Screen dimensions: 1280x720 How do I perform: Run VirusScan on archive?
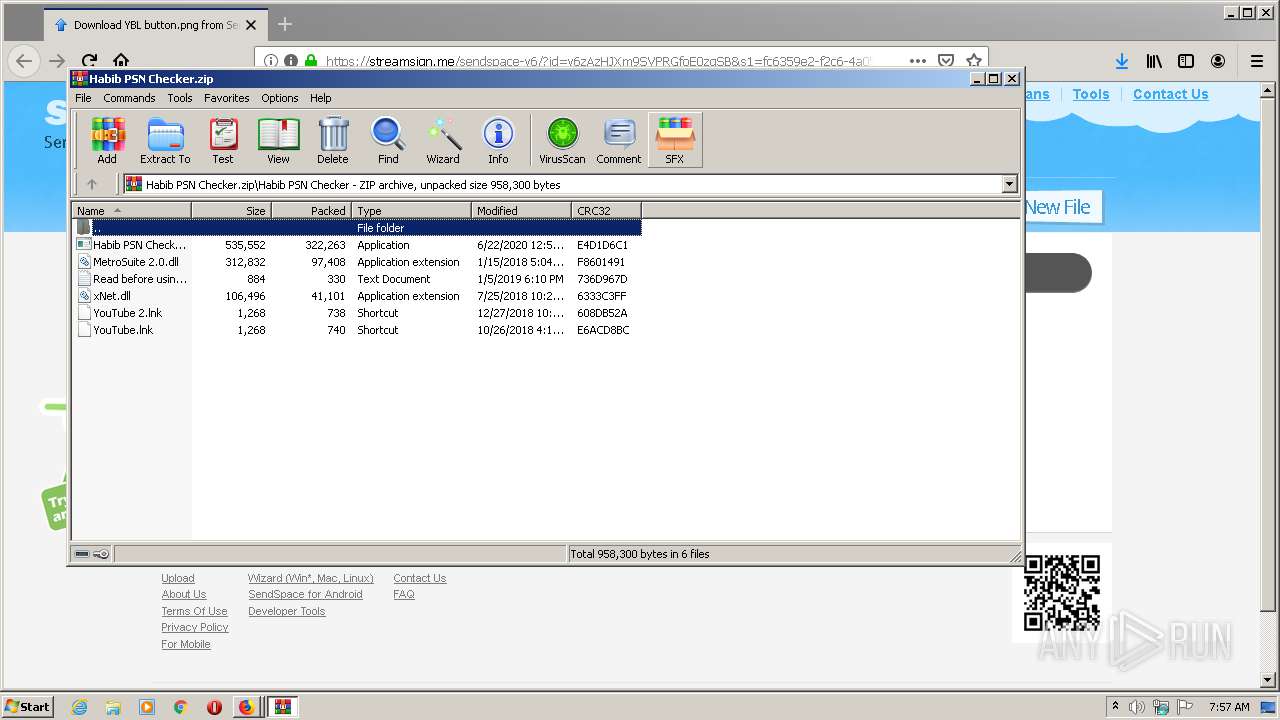(562, 140)
